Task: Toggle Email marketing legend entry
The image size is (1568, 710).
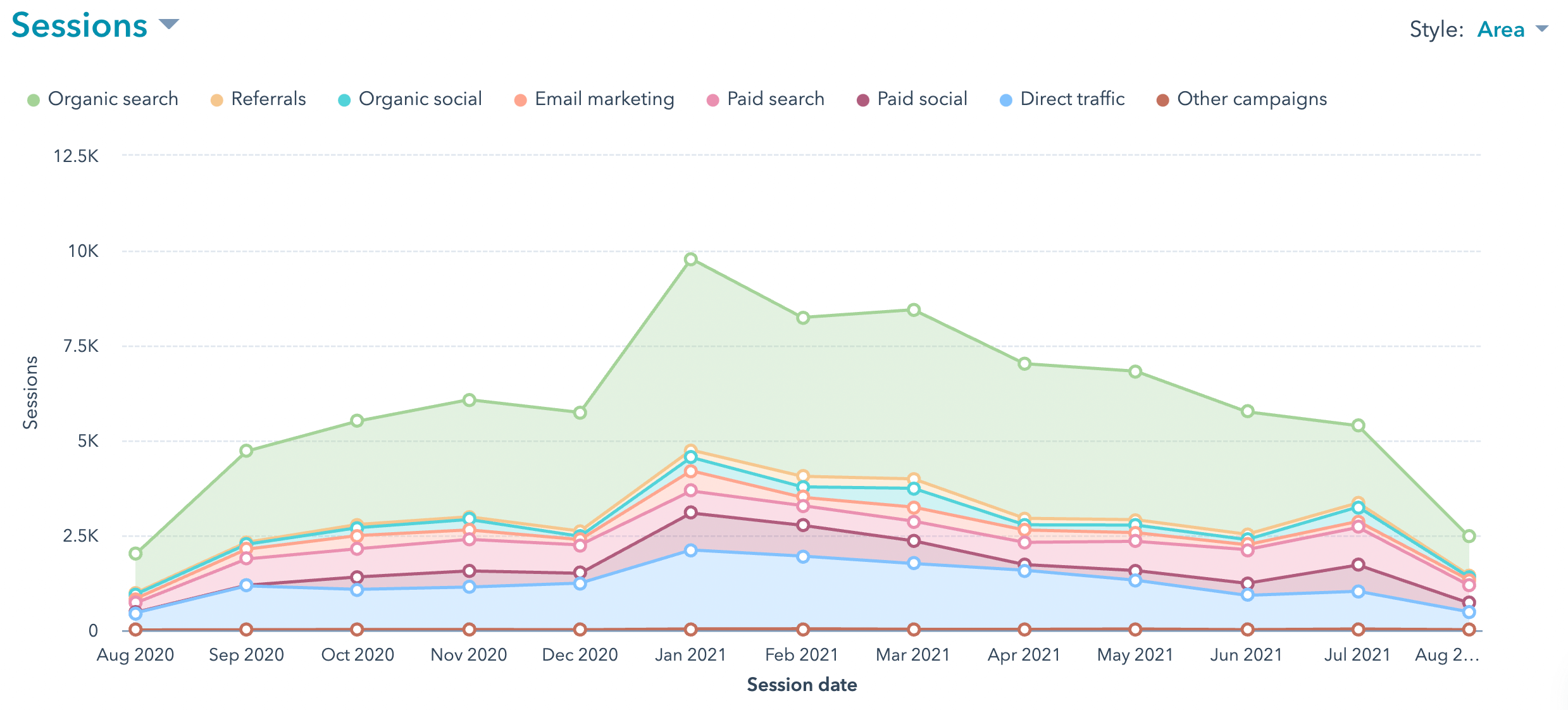Action: 594,99
